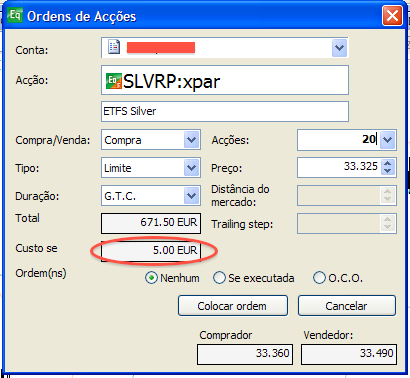Open the Compra/Venda dropdown
The image size is (410, 378).
pyautogui.click(x=191, y=140)
